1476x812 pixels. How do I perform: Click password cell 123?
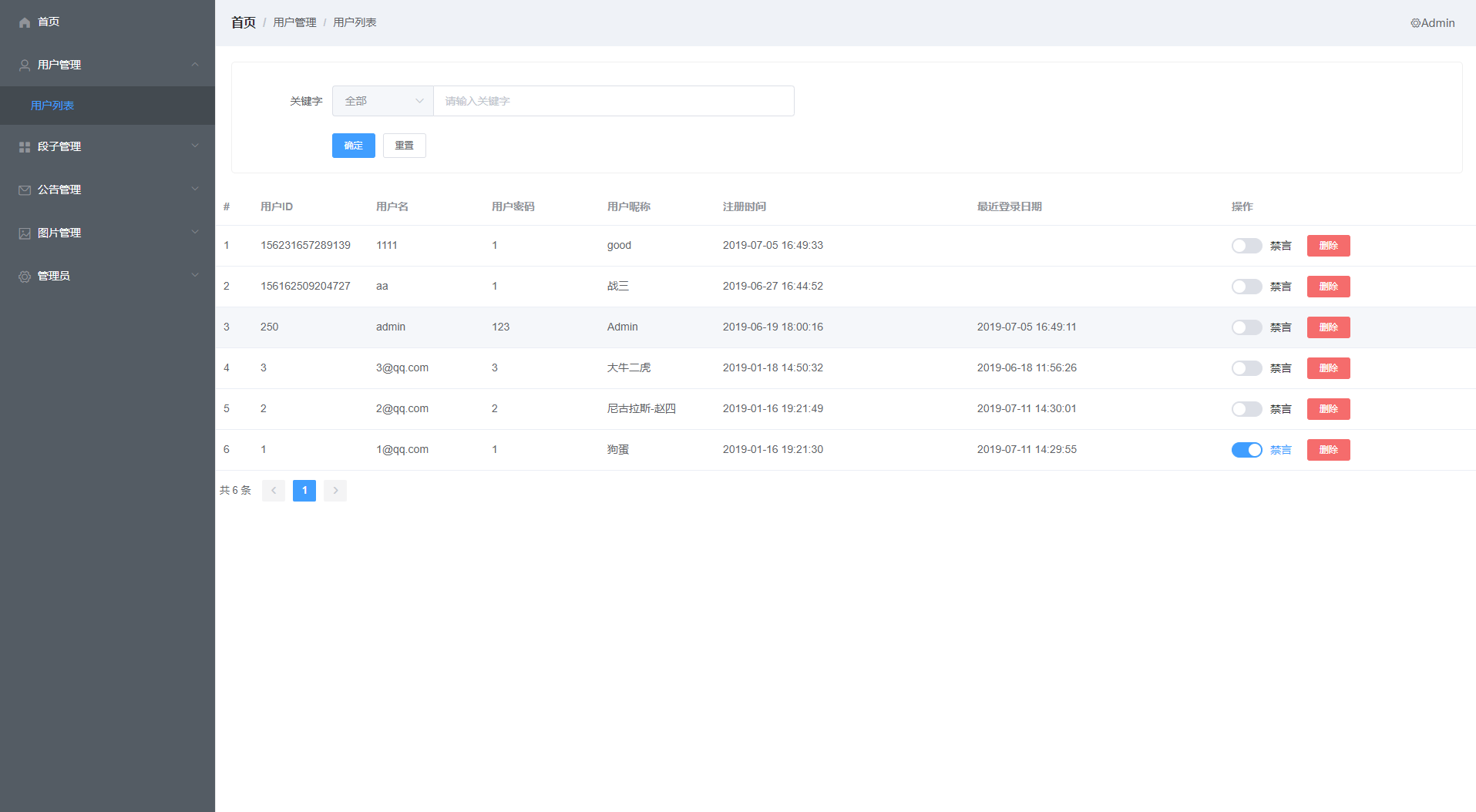tap(501, 327)
